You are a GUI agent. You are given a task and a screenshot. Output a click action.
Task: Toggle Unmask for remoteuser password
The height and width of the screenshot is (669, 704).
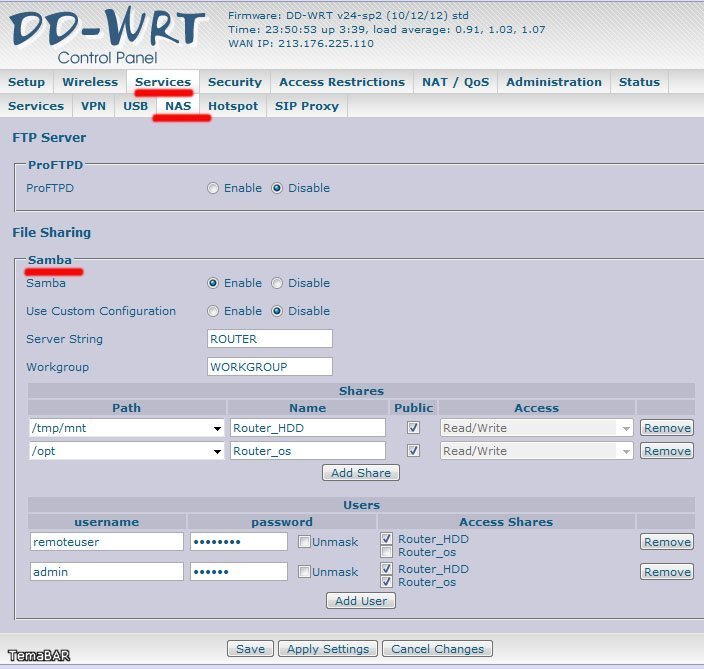click(x=305, y=542)
